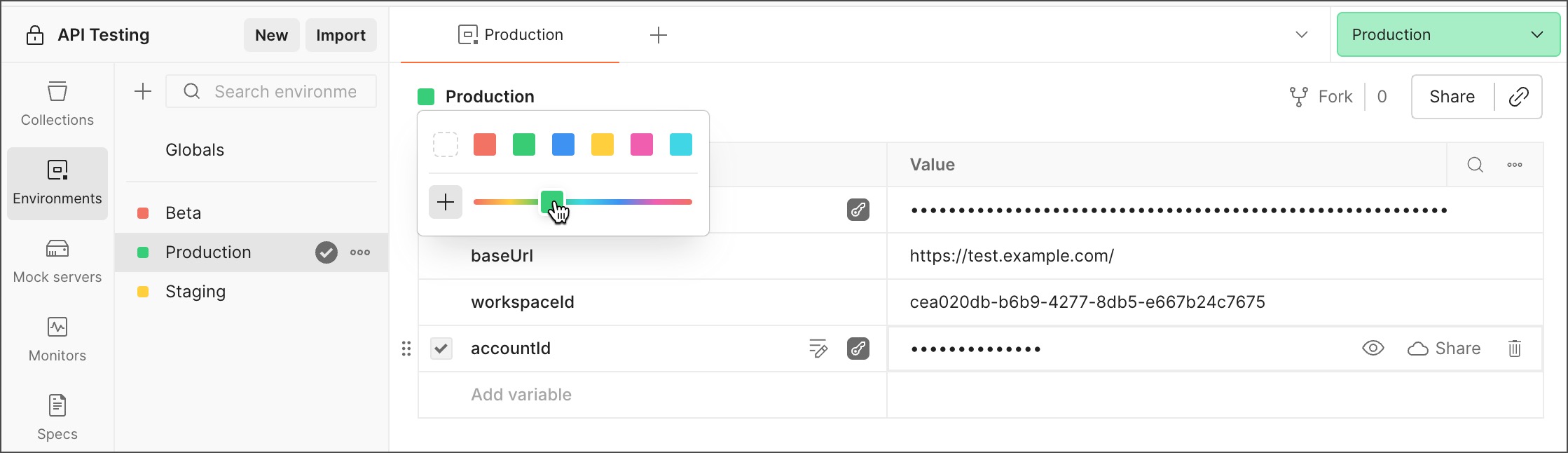
Task: Open the three-dot menu beside Production
Action: (x=360, y=252)
